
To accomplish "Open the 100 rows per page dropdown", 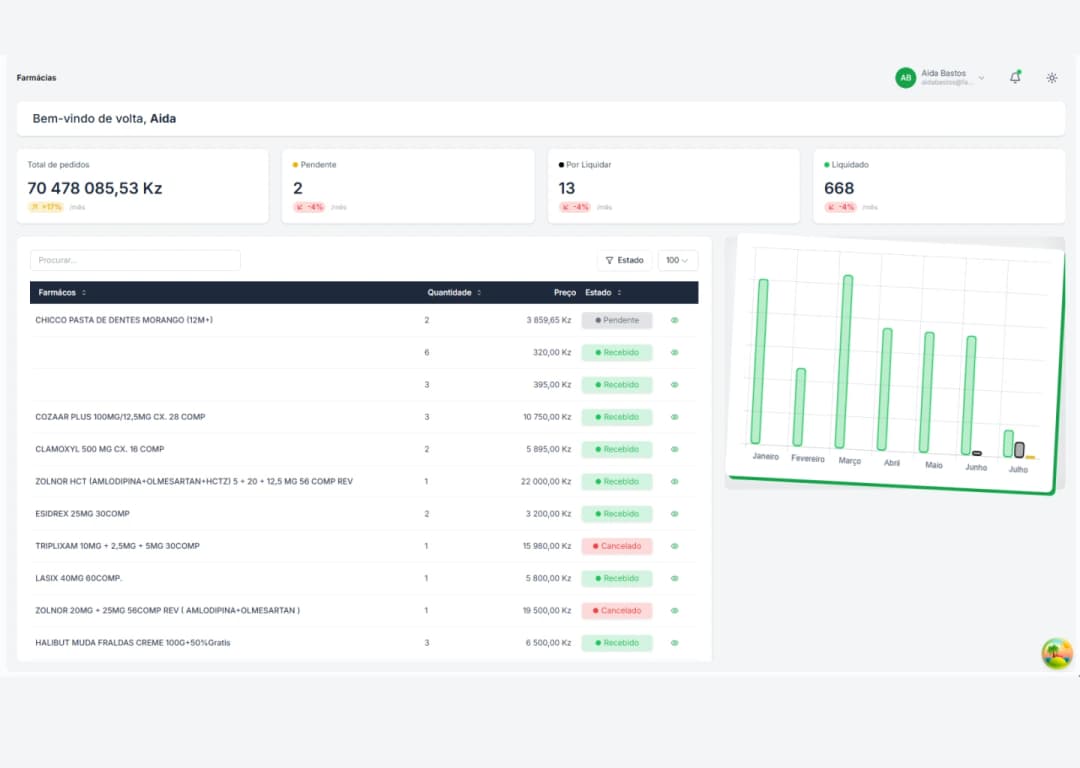I will tap(678, 260).
